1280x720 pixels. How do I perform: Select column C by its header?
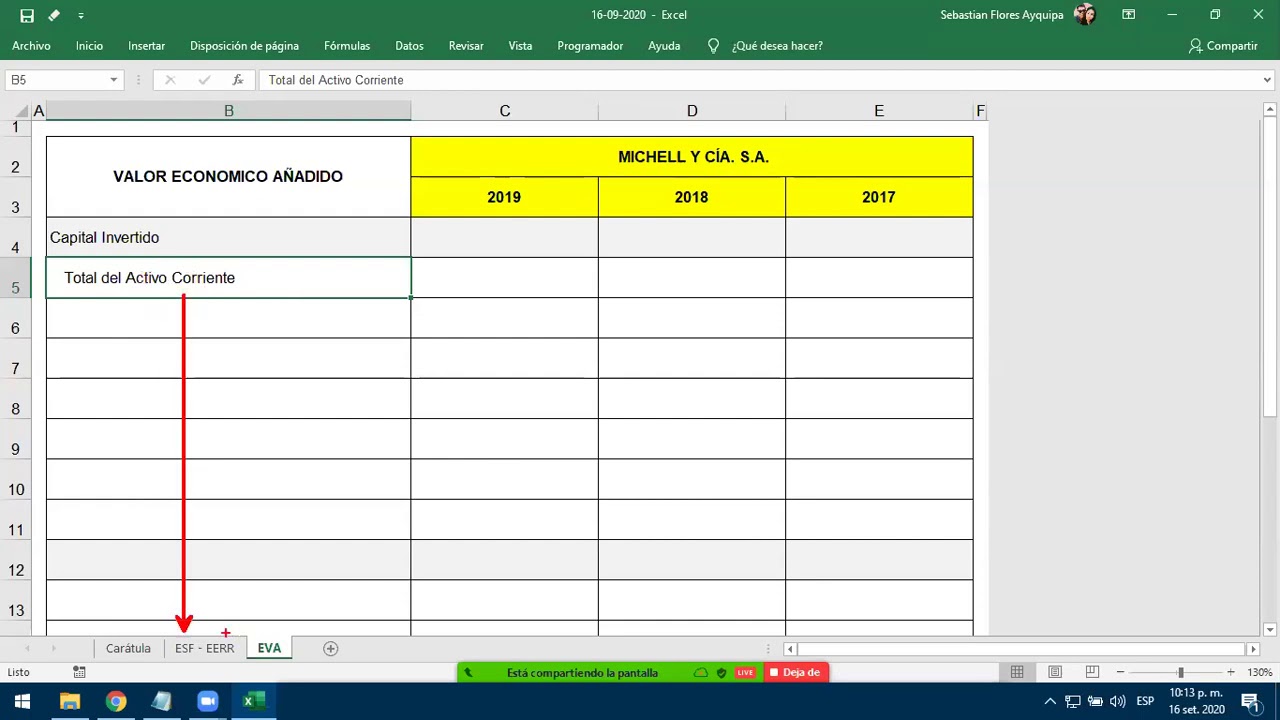504,111
